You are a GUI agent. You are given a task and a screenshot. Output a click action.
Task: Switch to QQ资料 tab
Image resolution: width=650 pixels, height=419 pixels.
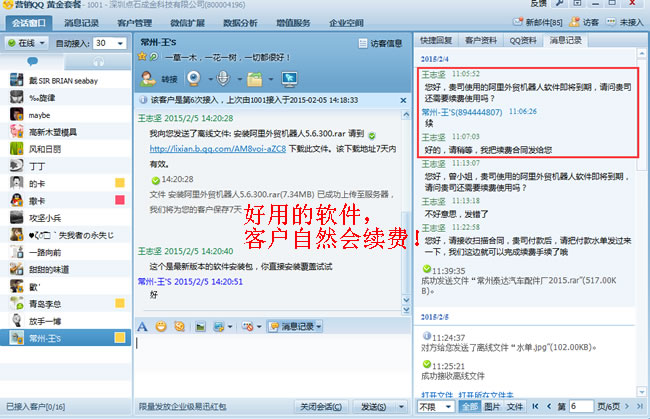pos(523,40)
